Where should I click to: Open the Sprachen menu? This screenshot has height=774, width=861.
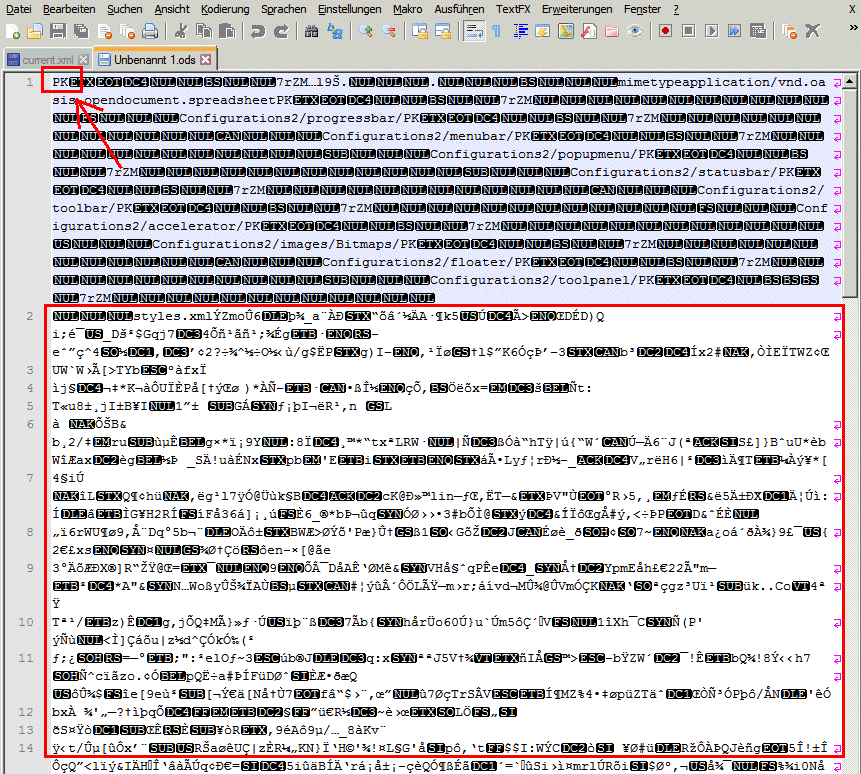283,9
